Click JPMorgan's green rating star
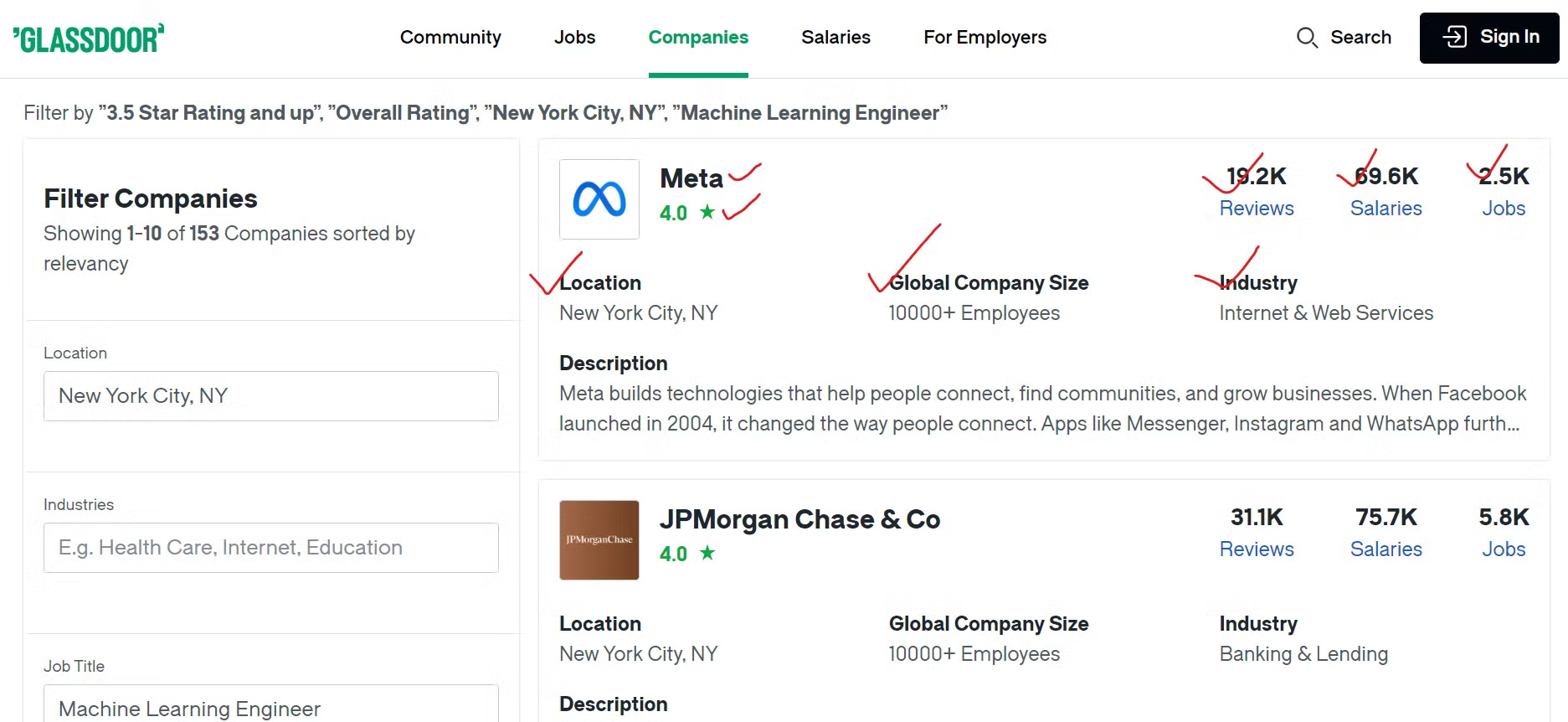The image size is (1568, 722). (x=706, y=553)
